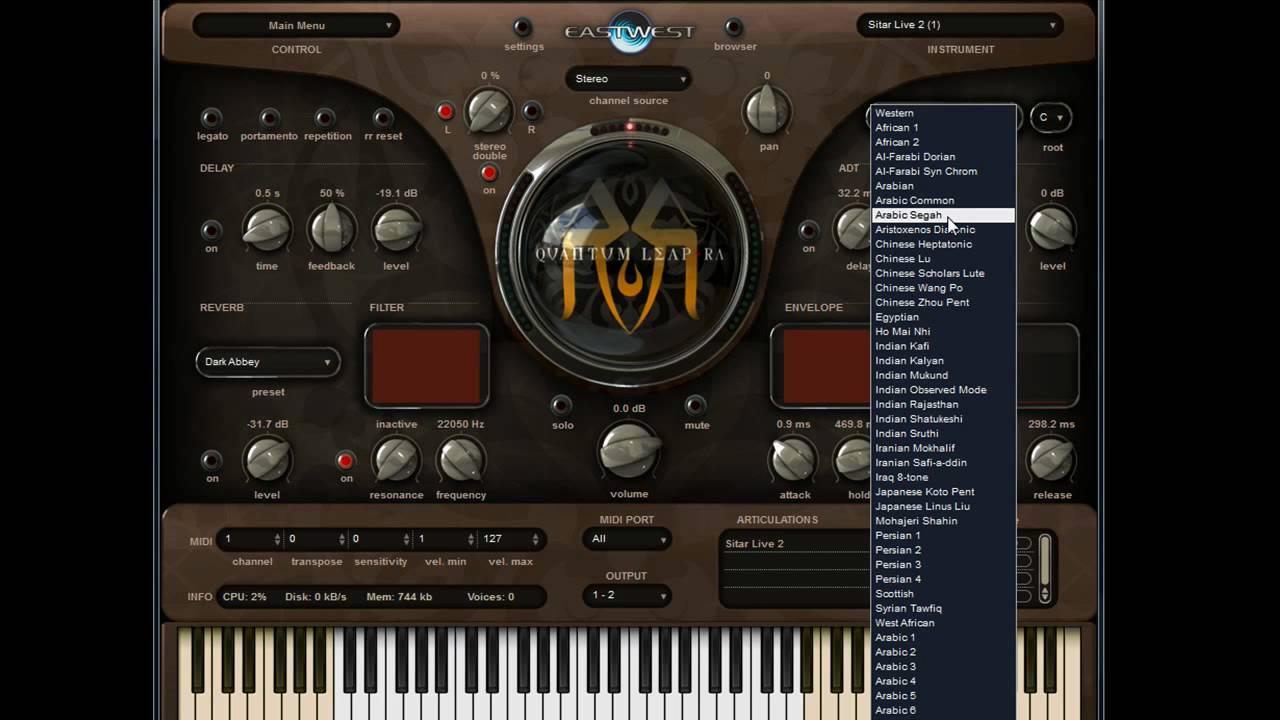This screenshot has width=1280, height=720.
Task: Select Al-Farabi Dorian scale
Action: point(943,157)
